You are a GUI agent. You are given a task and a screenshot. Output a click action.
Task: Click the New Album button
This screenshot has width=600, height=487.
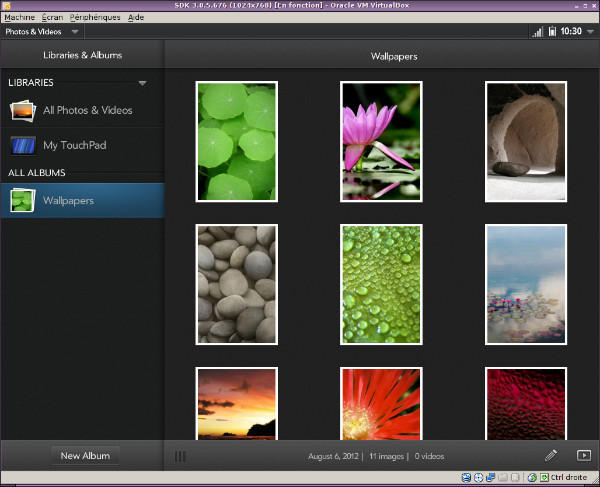click(x=85, y=456)
